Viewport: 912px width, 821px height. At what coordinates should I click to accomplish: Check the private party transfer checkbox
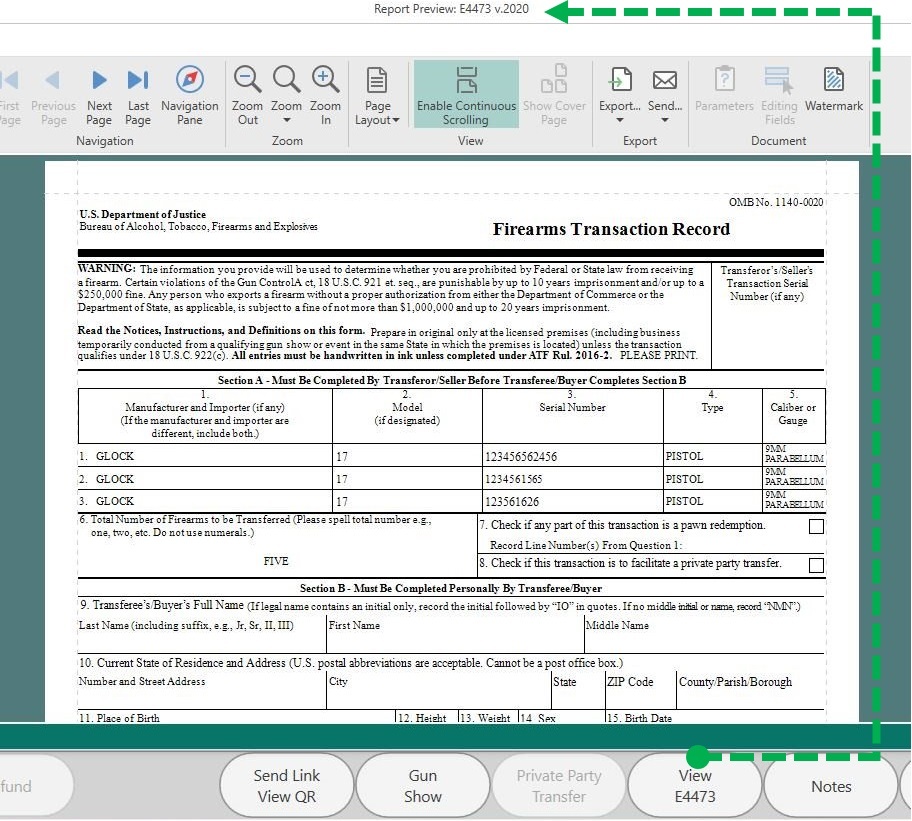[x=816, y=565]
